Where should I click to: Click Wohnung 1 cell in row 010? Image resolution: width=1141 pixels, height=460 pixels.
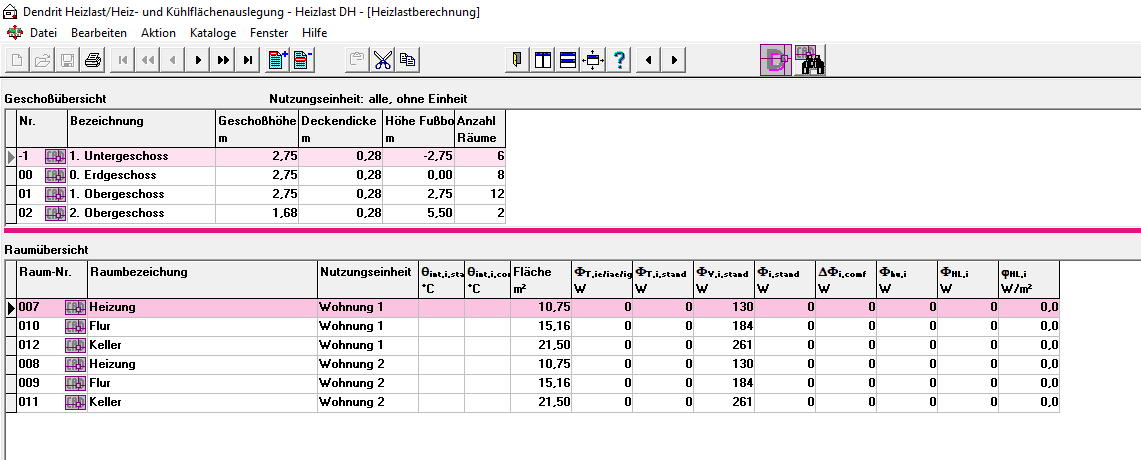(368, 326)
